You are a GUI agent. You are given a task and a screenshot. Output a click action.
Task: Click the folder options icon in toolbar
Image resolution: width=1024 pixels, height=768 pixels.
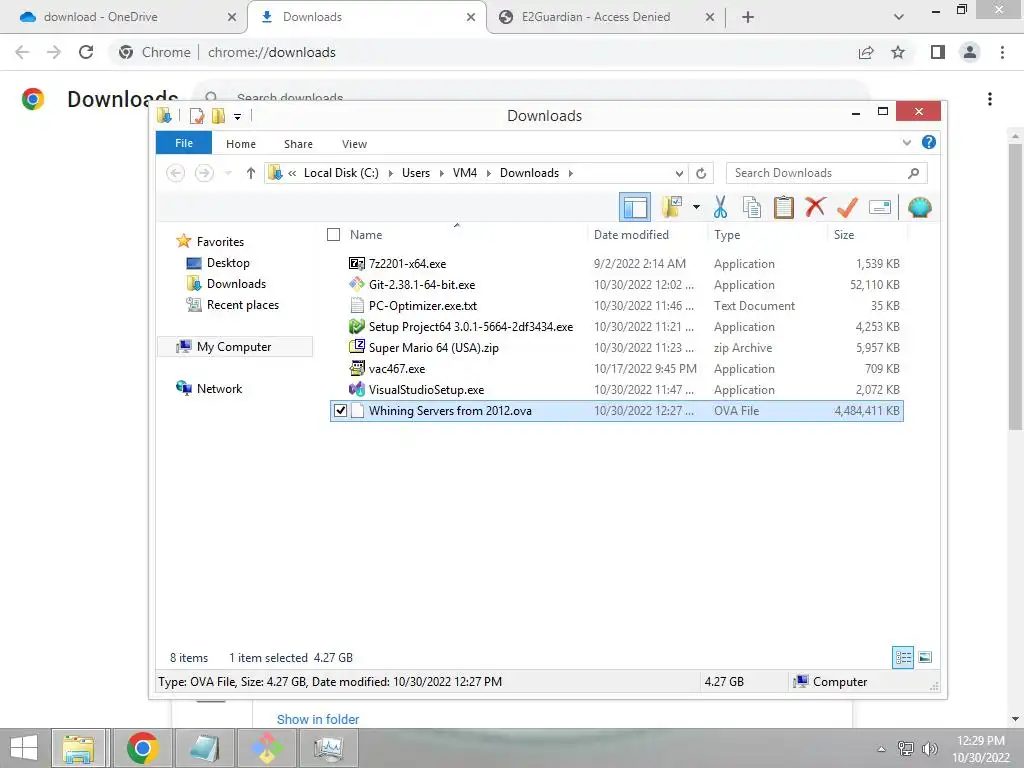tap(671, 207)
